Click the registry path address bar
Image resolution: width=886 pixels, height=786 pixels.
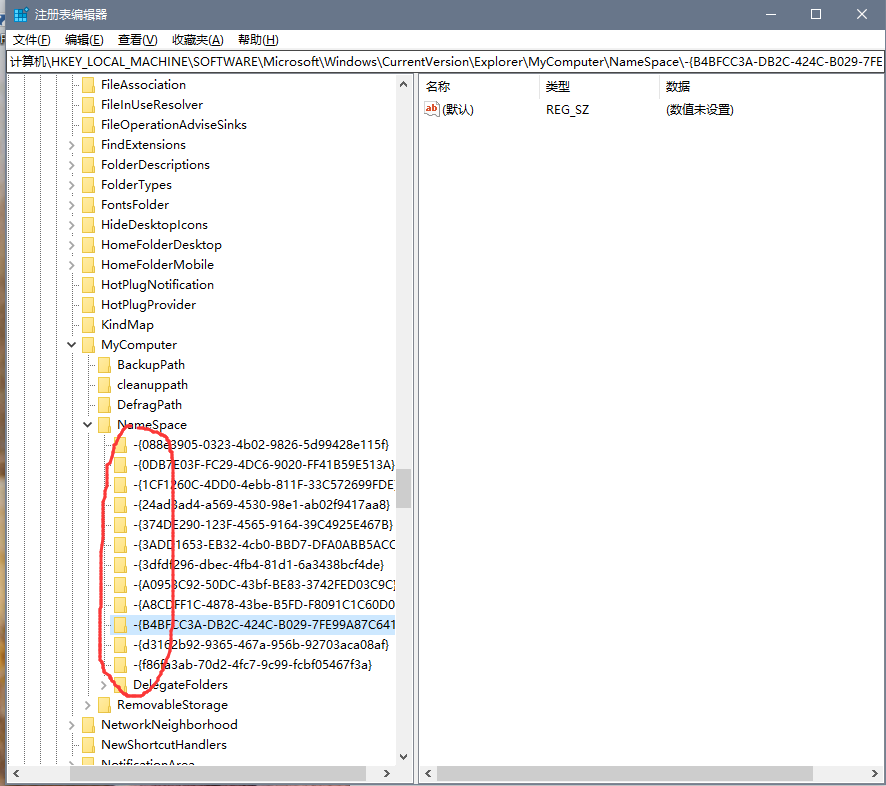pyautogui.click(x=445, y=62)
